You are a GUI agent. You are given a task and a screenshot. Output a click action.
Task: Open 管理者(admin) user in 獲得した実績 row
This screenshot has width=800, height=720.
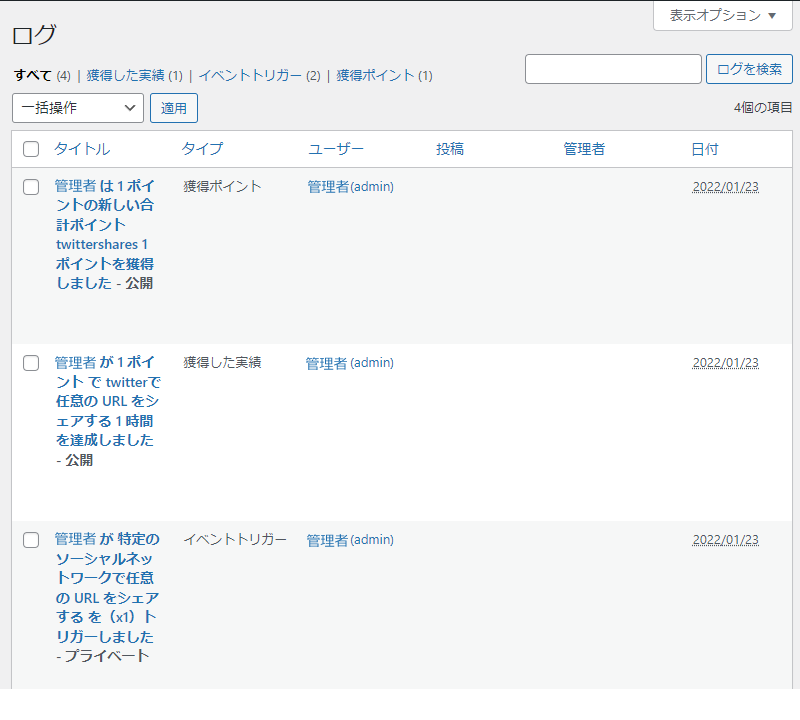click(x=349, y=363)
